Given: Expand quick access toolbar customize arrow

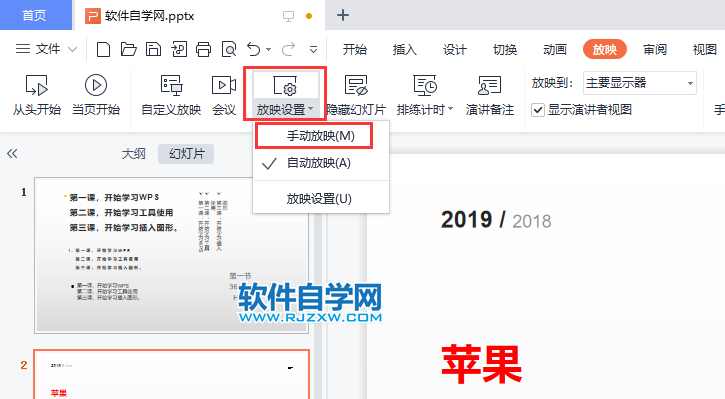Looking at the screenshot, I should [313, 49].
